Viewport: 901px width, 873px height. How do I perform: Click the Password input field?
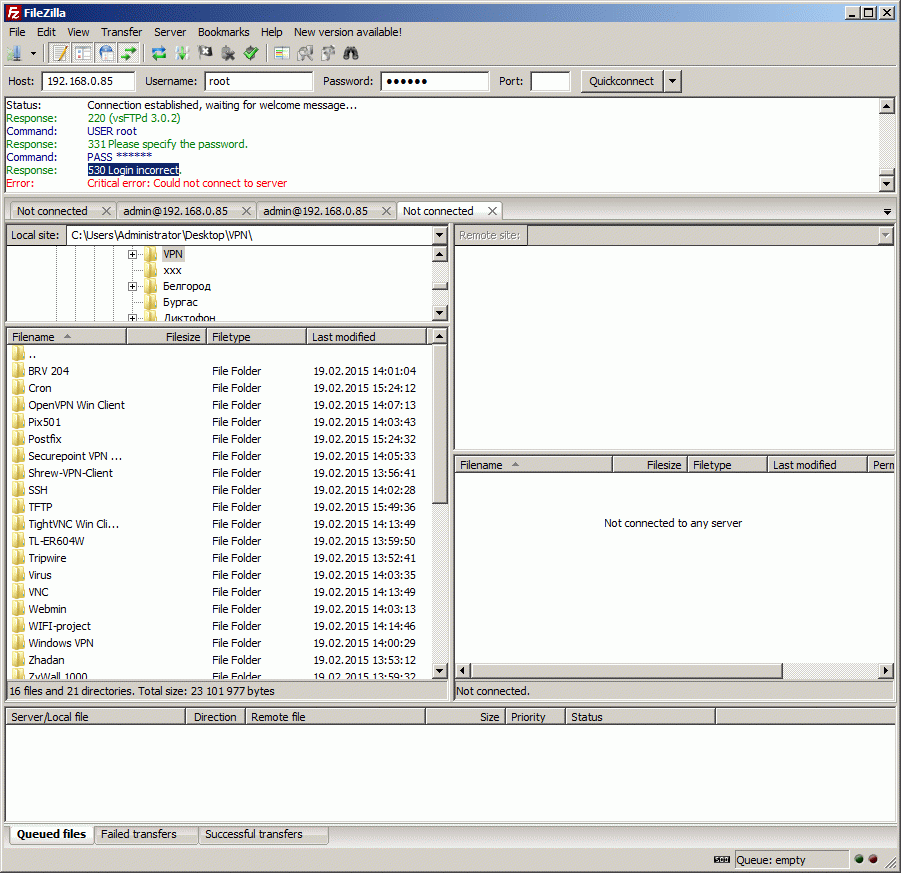click(x=434, y=81)
